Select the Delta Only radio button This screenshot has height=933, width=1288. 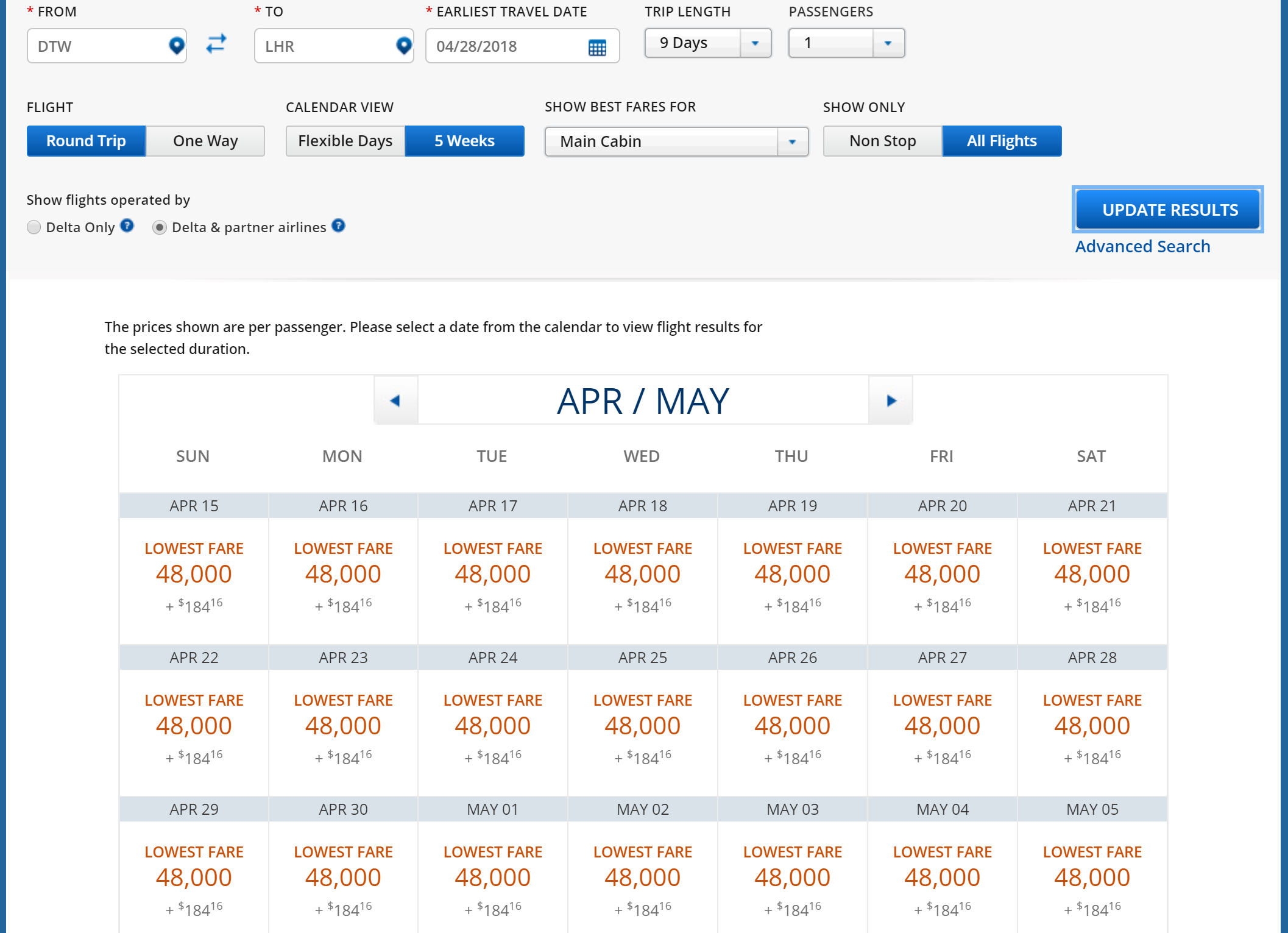pos(34,227)
